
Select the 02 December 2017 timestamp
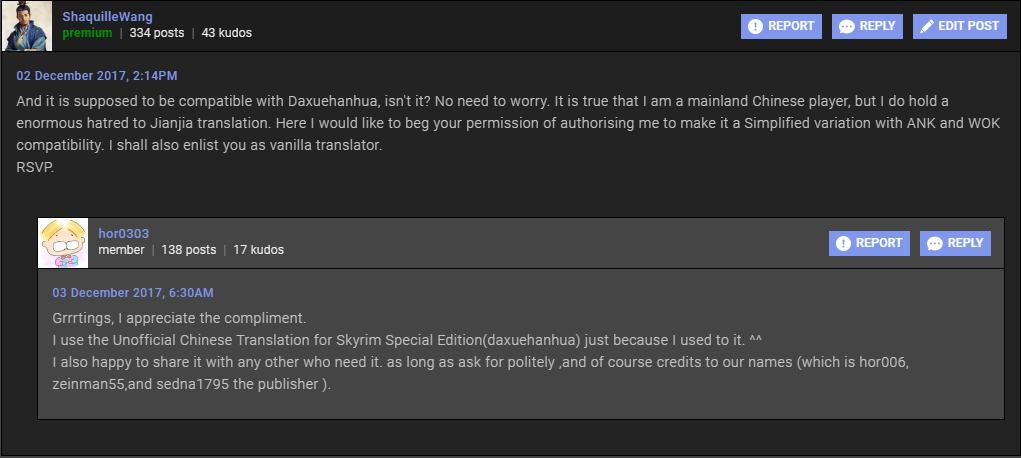[x=97, y=76]
